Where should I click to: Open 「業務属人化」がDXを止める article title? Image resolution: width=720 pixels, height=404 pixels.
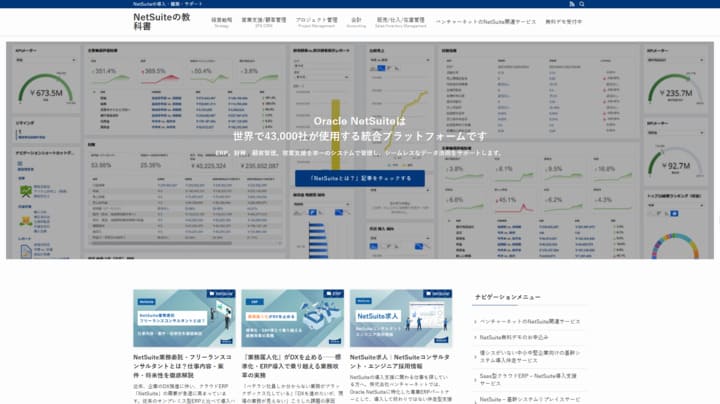tap(291, 366)
